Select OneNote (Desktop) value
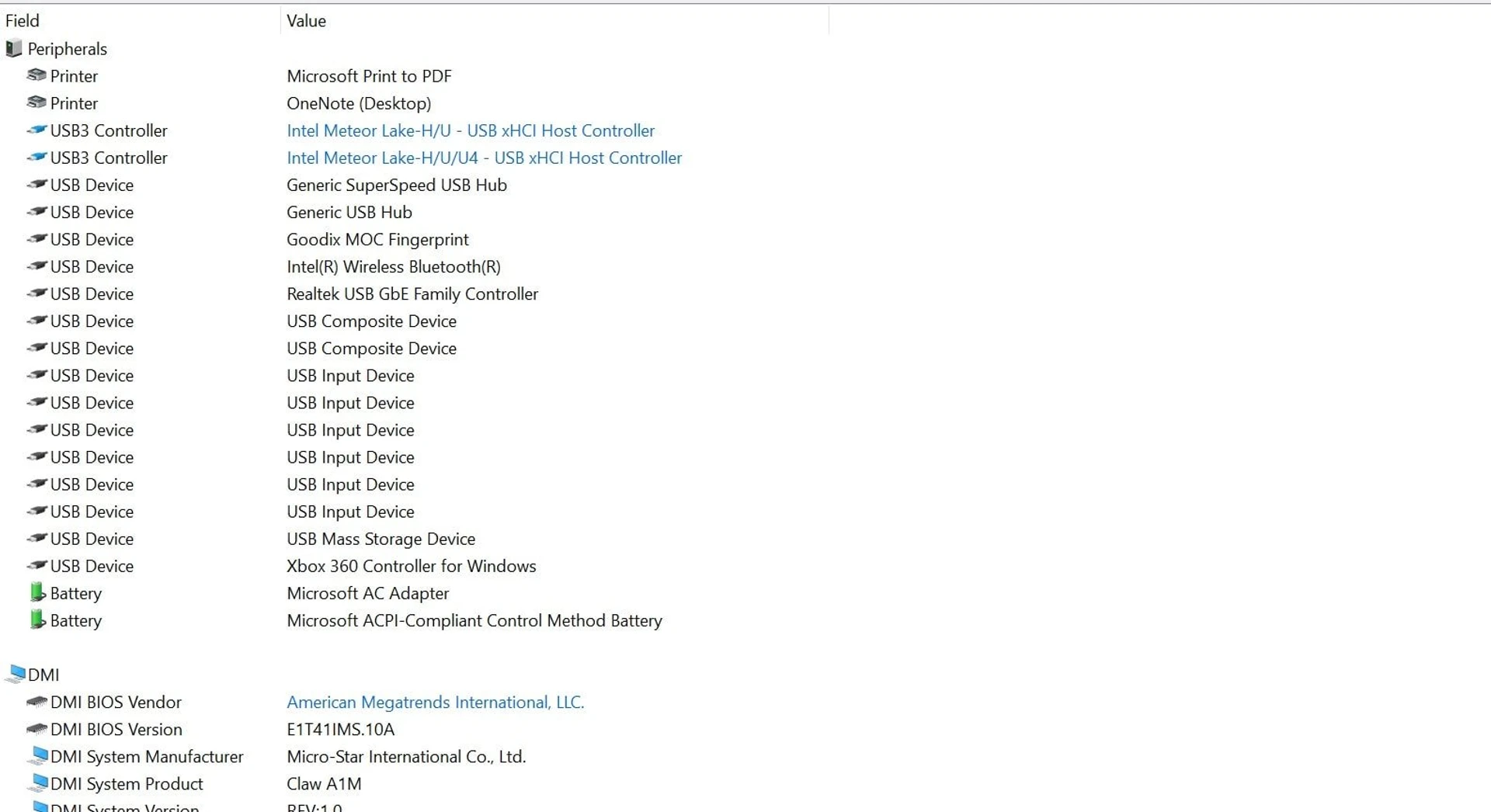Viewport: 1491px width, 812px height. coord(359,103)
